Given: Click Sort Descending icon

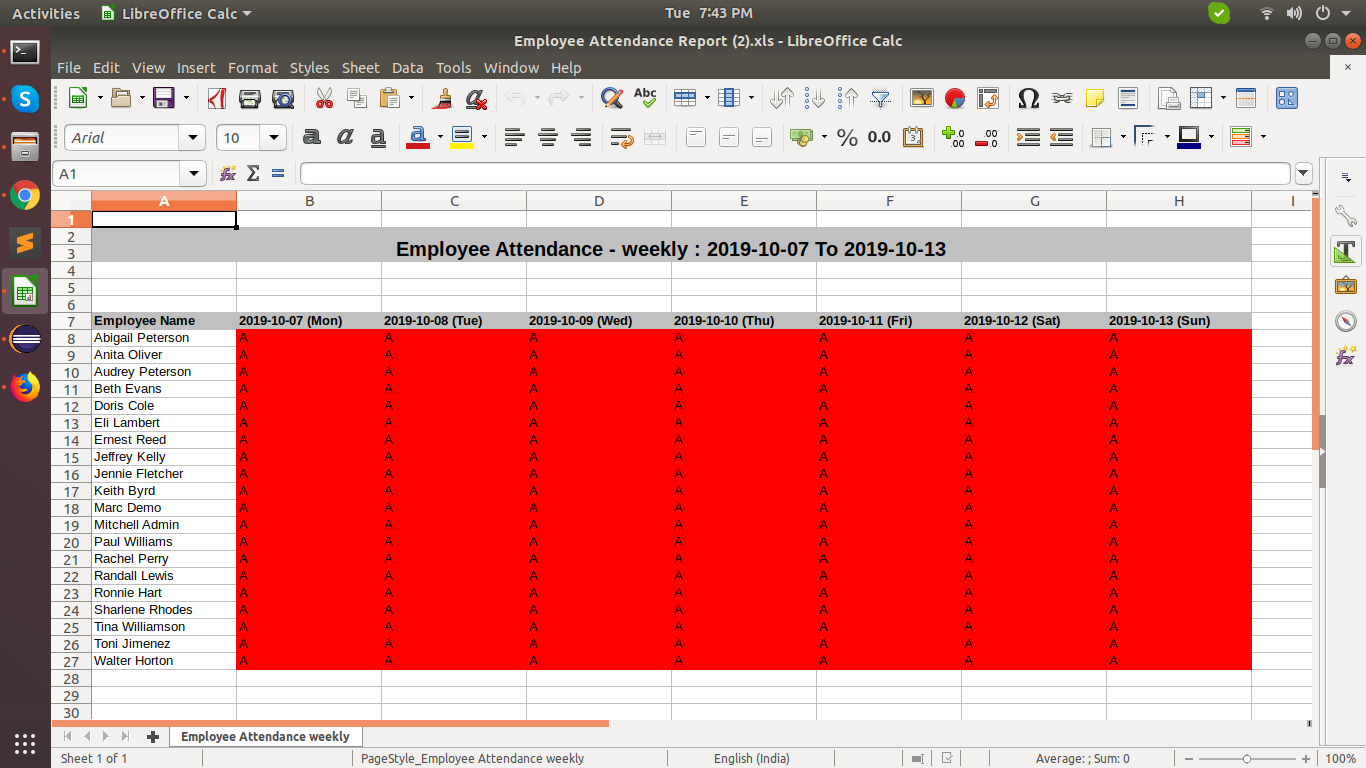Looking at the screenshot, I should coord(848,98).
